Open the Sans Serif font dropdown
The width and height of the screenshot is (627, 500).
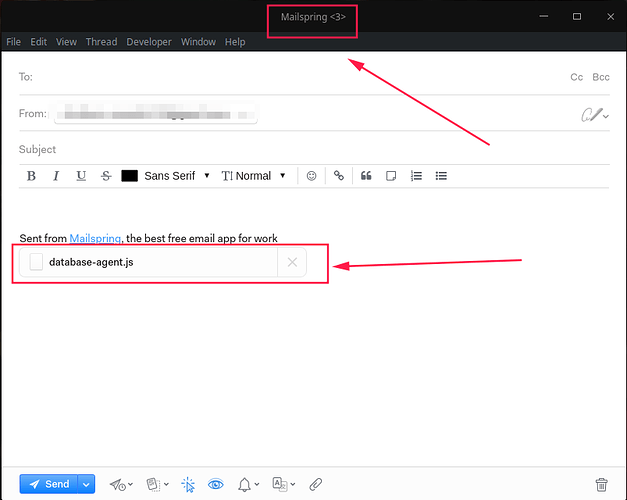click(177, 176)
